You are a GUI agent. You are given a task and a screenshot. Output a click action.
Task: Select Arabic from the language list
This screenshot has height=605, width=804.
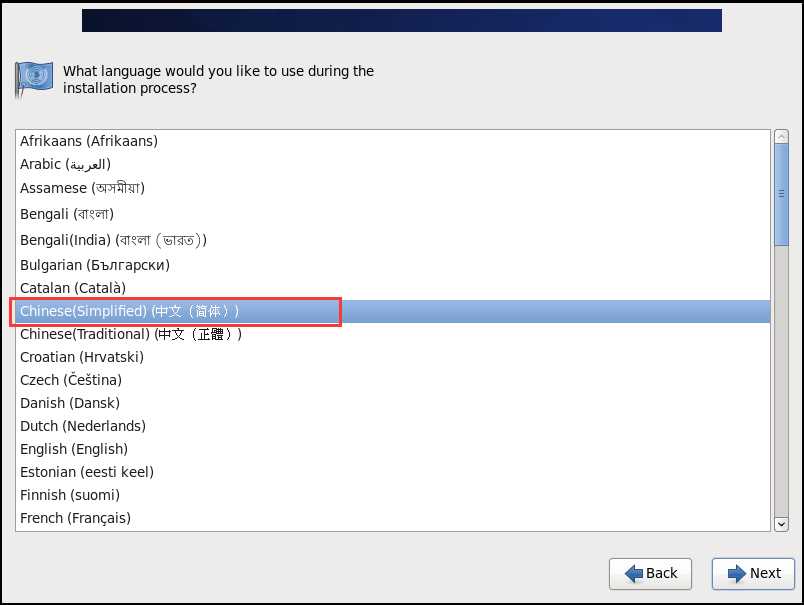(393, 165)
